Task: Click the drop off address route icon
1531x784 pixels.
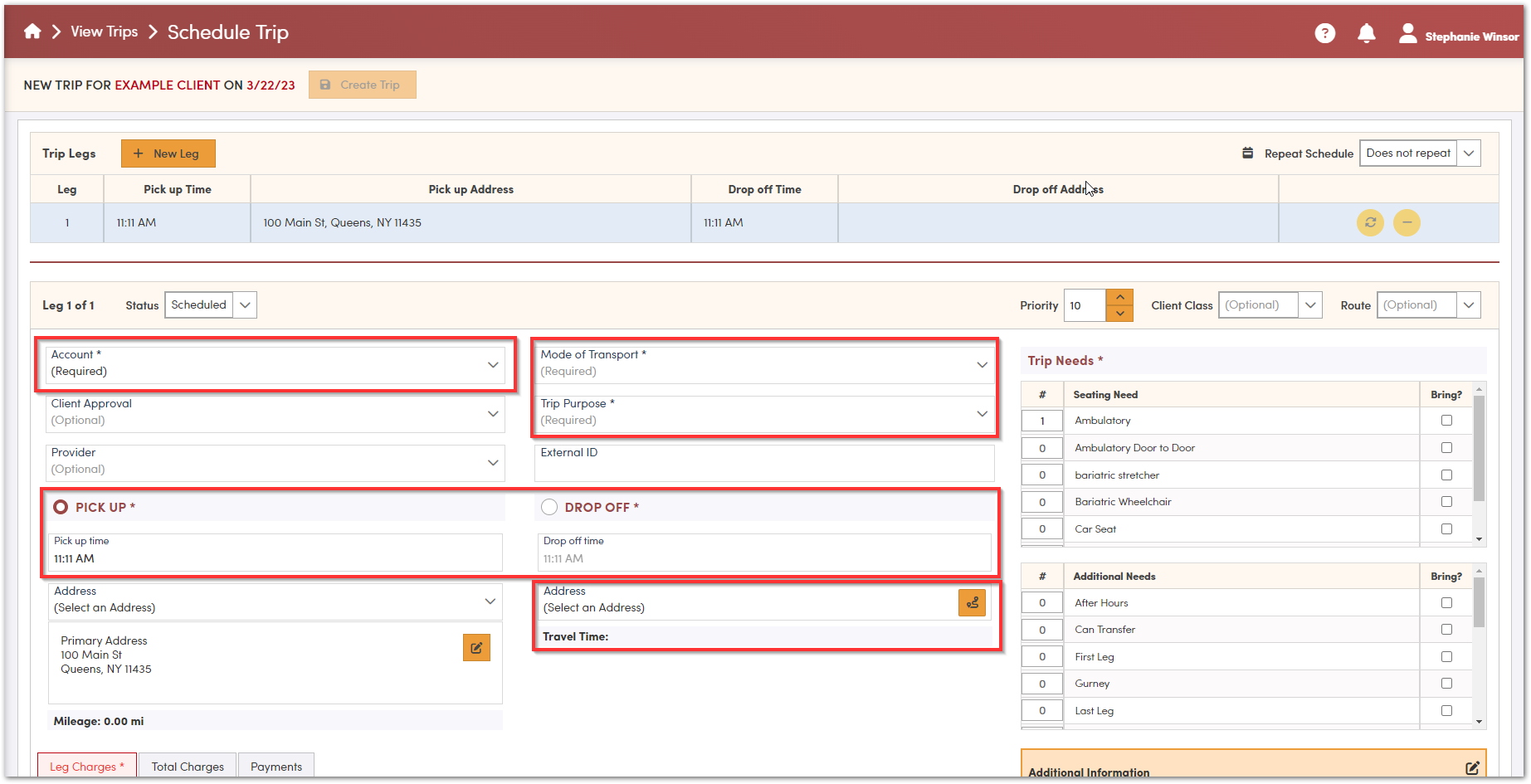Action: pyautogui.click(x=972, y=603)
